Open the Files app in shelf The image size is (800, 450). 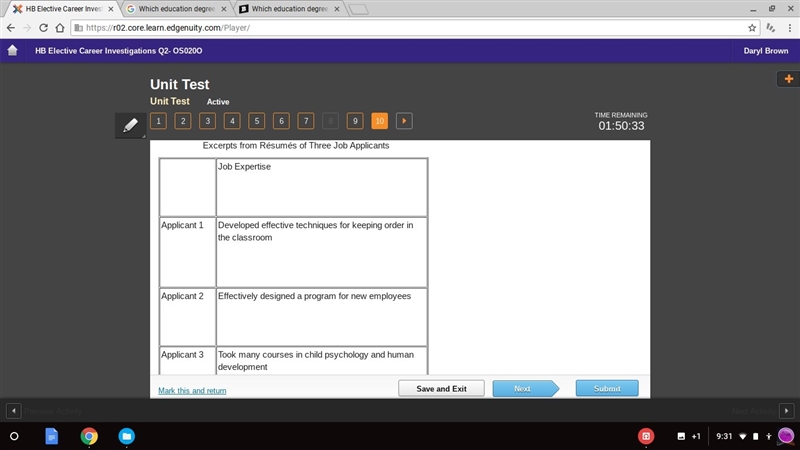coord(127,436)
